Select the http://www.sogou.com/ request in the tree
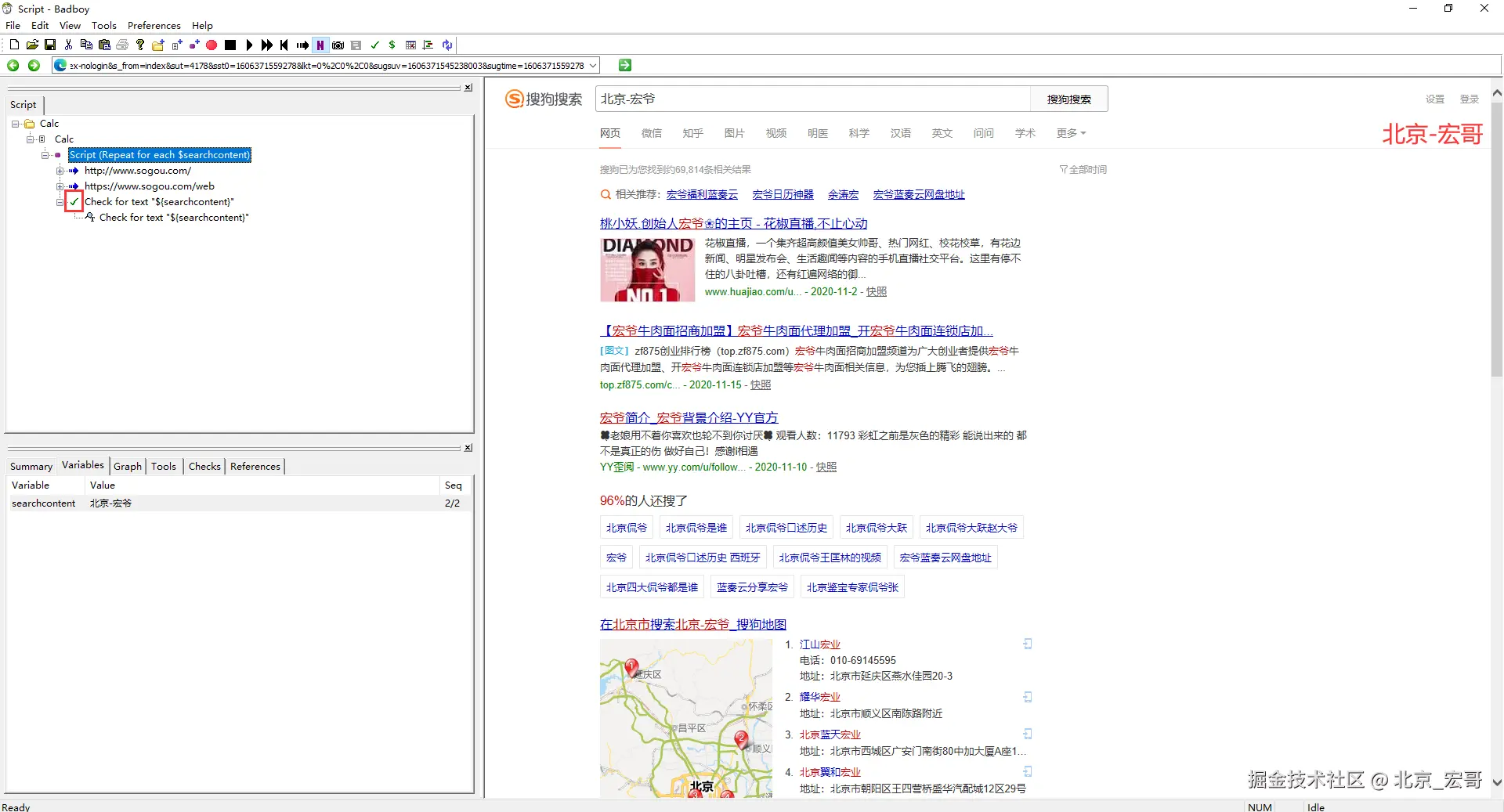This screenshot has width=1504, height=812. 138,171
